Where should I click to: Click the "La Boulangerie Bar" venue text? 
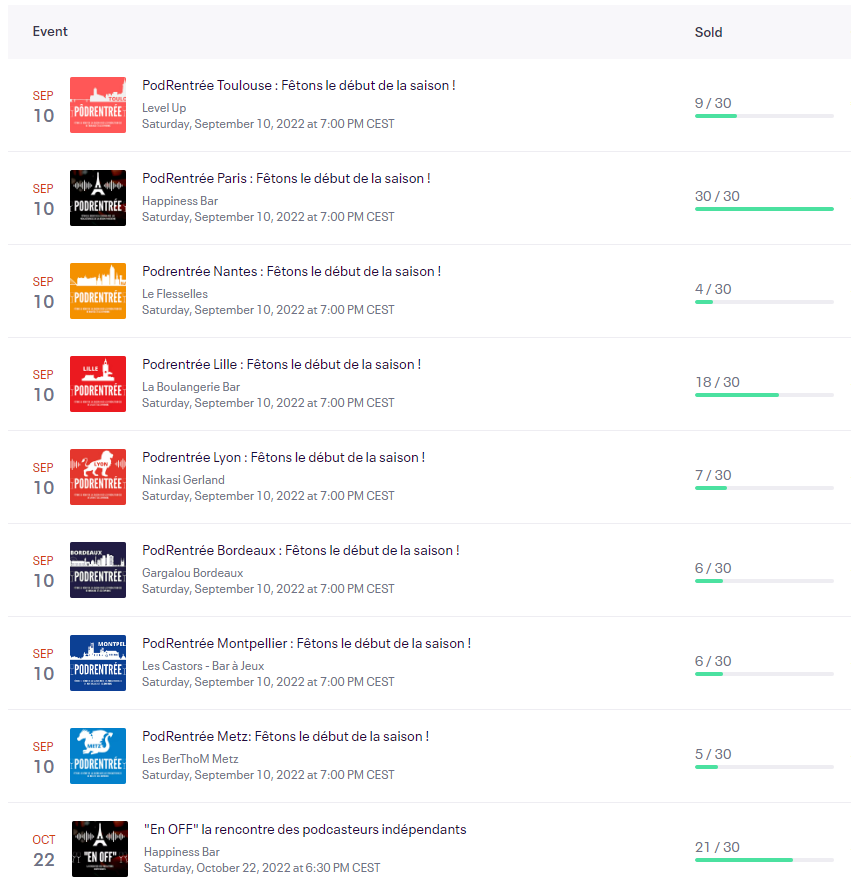(191, 387)
